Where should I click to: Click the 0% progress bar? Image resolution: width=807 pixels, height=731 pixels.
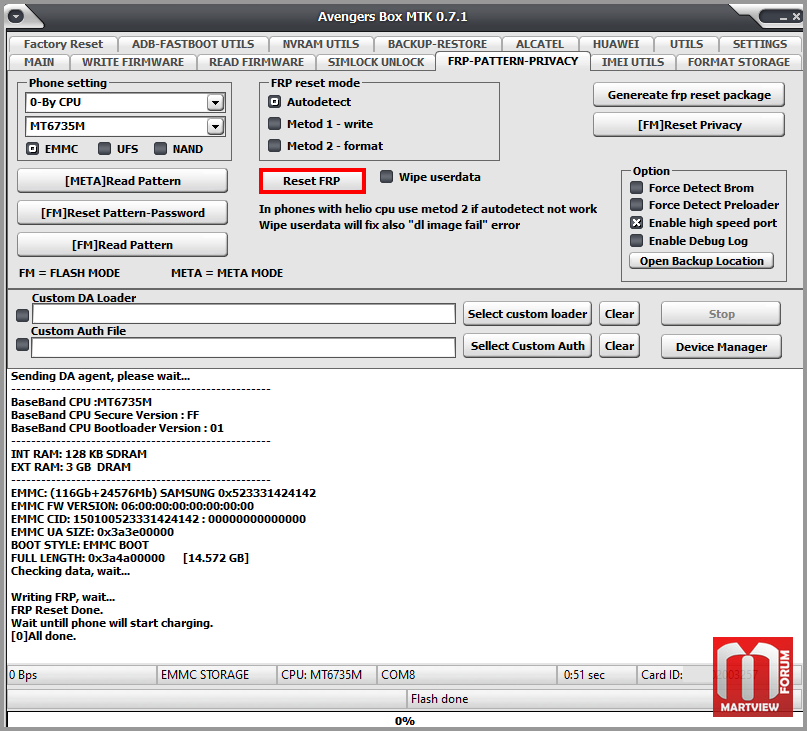click(405, 721)
